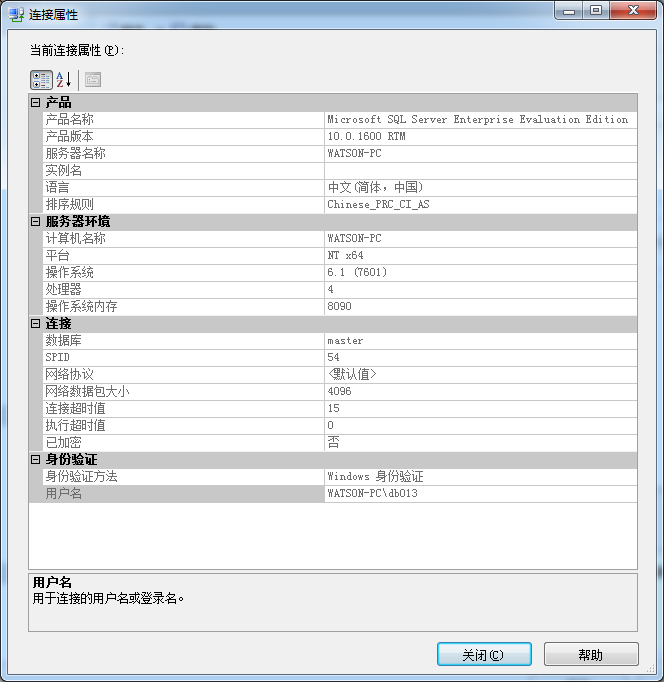This screenshot has width=664, height=682.
Task: Click the master database value
Action: click(345, 340)
